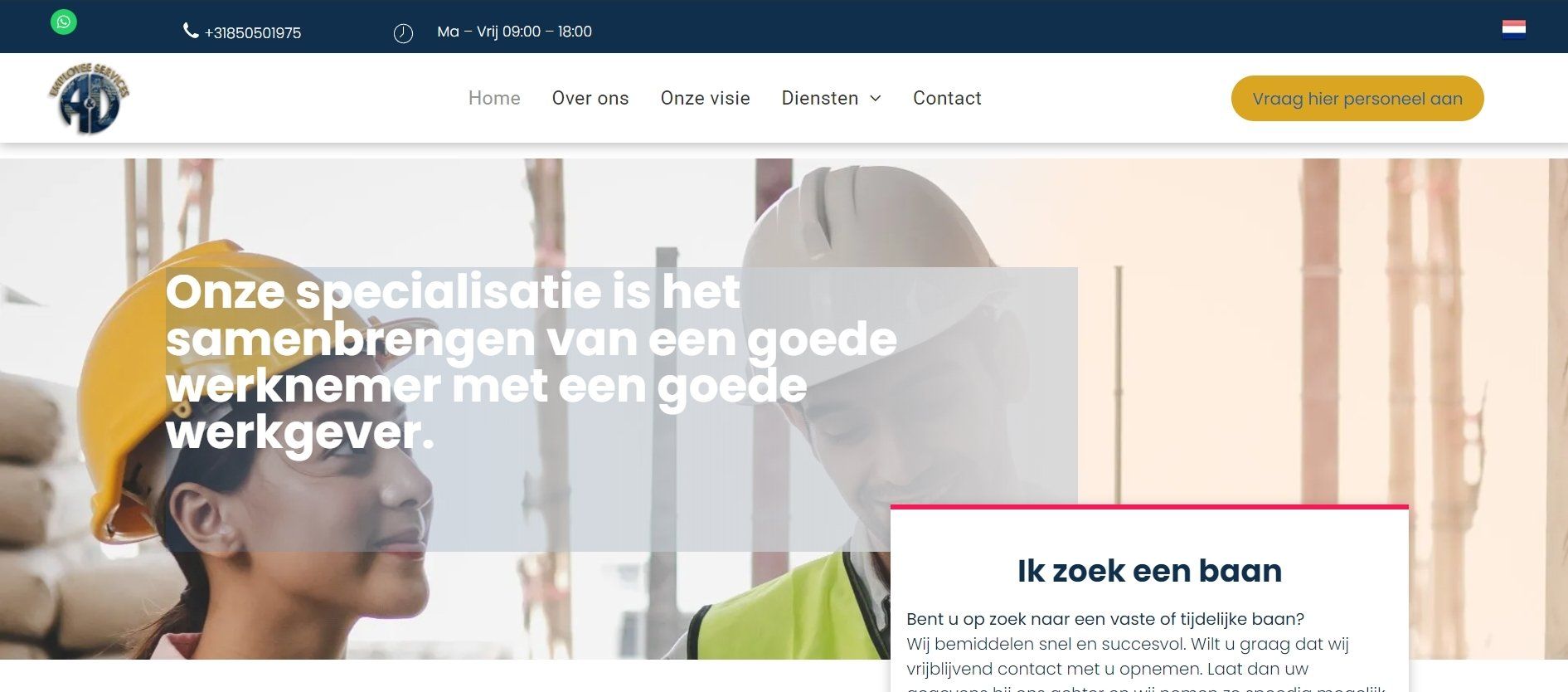Image resolution: width=1568 pixels, height=692 pixels.
Task: Navigate to Onze visie
Action: pyautogui.click(x=705, y=98)
